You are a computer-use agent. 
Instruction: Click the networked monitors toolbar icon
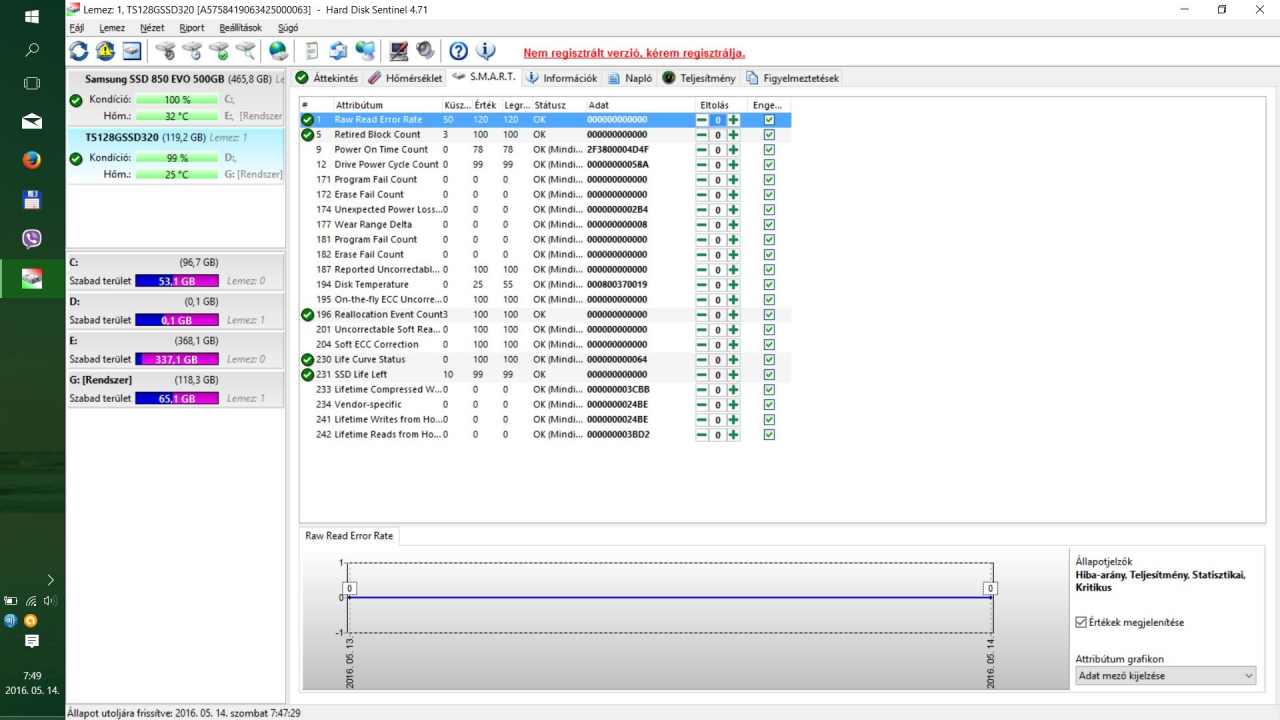click(x=365, y=51)
